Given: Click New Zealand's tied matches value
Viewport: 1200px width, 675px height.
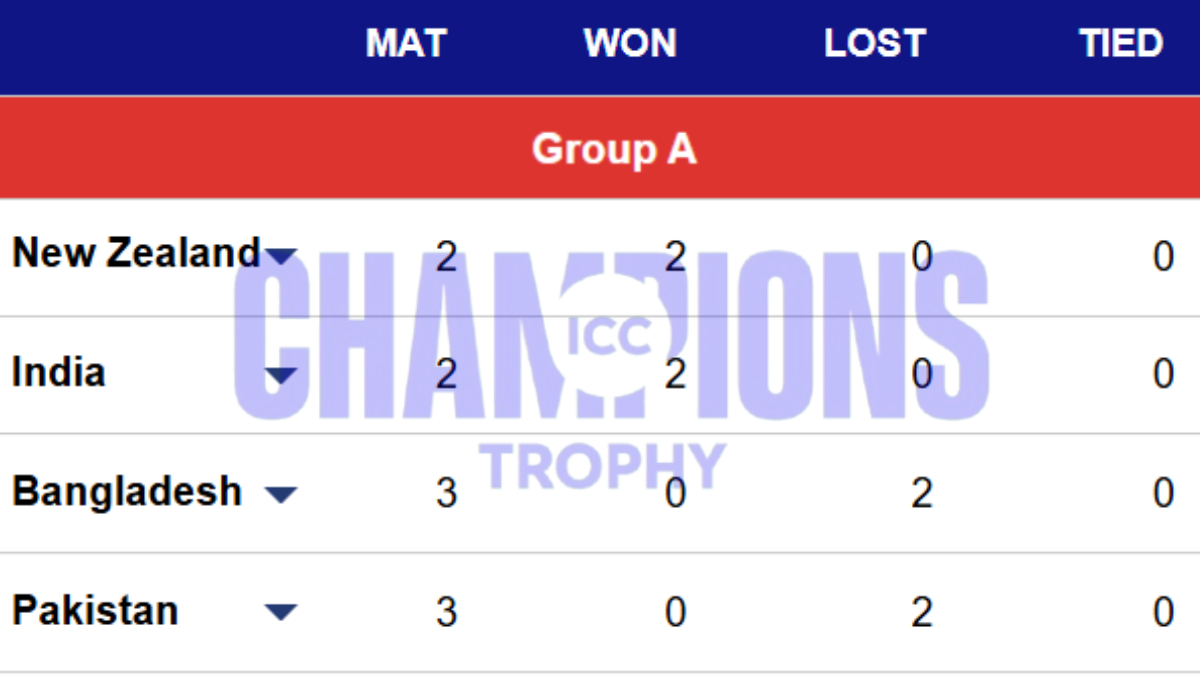Looking at the screenshot, I should pos(1162,257).
